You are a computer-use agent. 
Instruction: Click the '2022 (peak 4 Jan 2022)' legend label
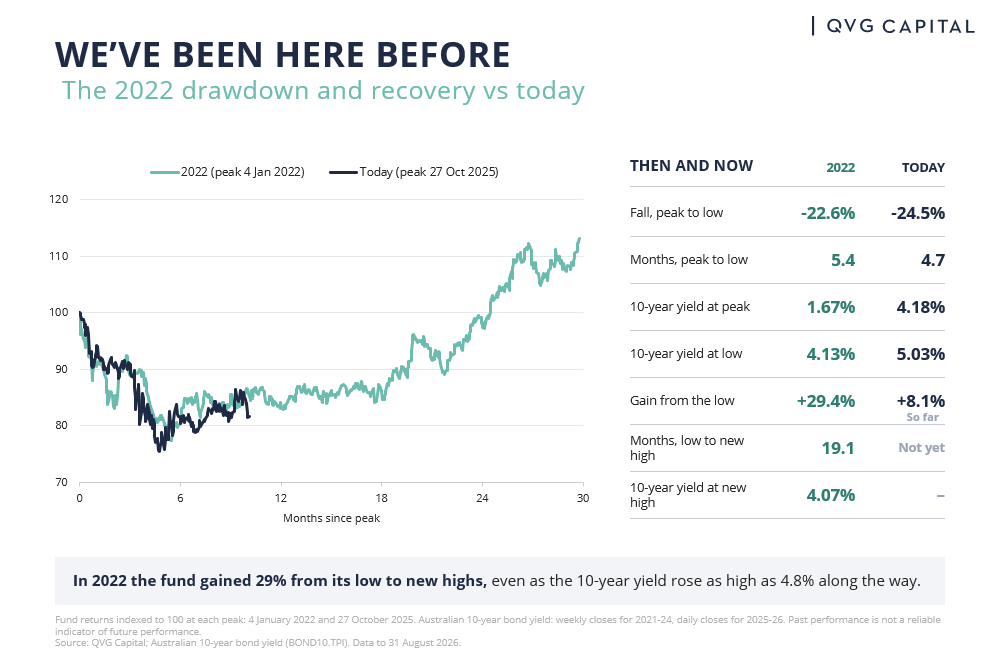(x=242, y=172)
